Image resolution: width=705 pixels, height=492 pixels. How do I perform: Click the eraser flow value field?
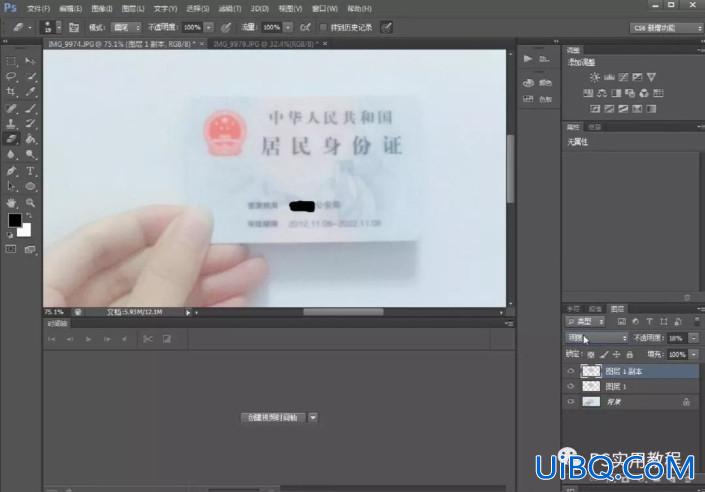(x=272, y=27)
